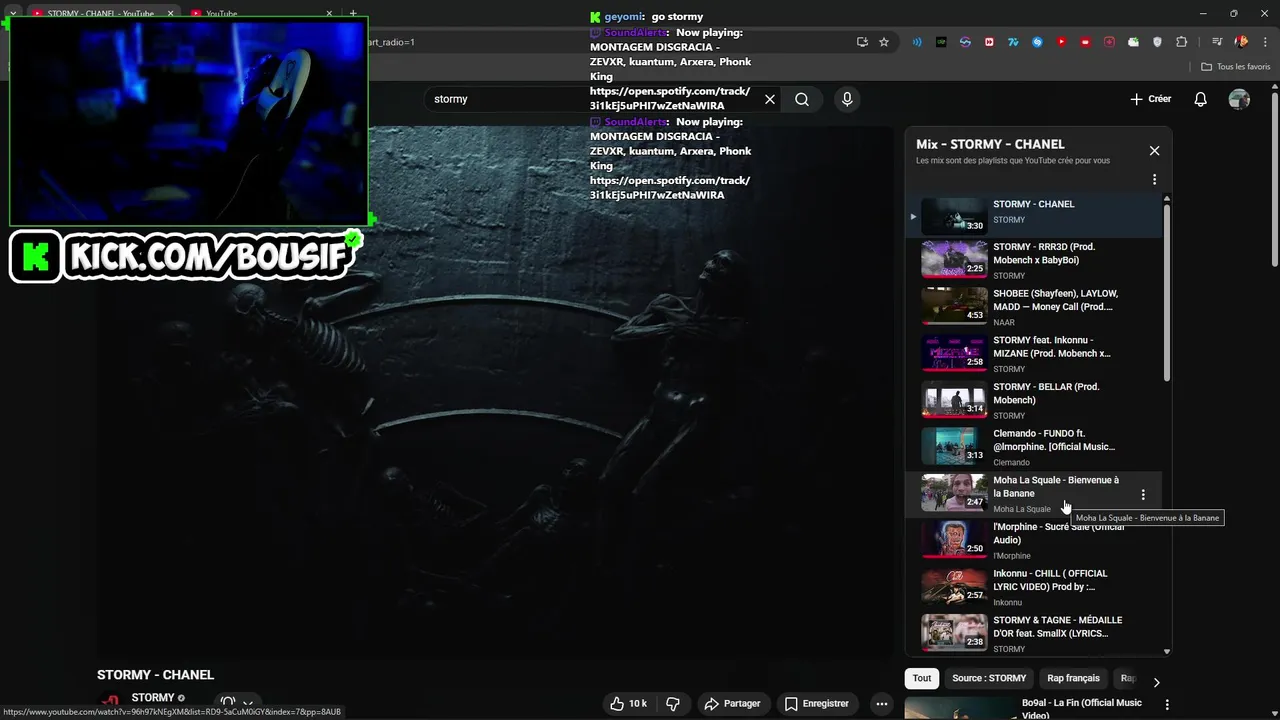Play STORMY & TAGNE - MÉDAILLE D'OR
This screenshot has height=720, width=1280.
click(1034, 634)
